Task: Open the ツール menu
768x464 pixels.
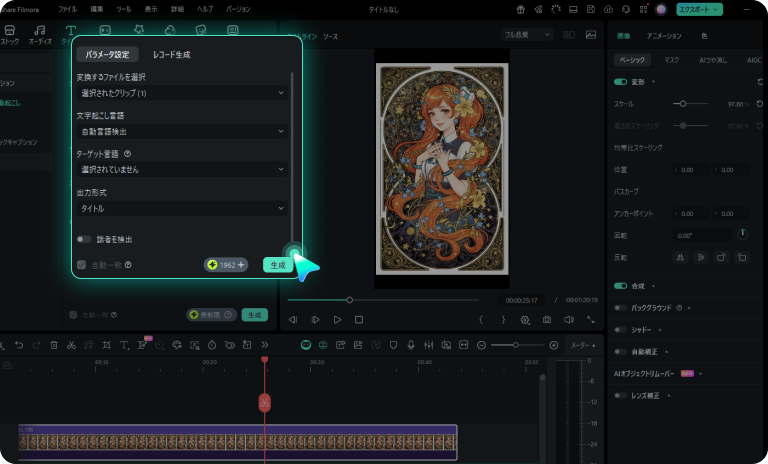Action: (123, 9)
